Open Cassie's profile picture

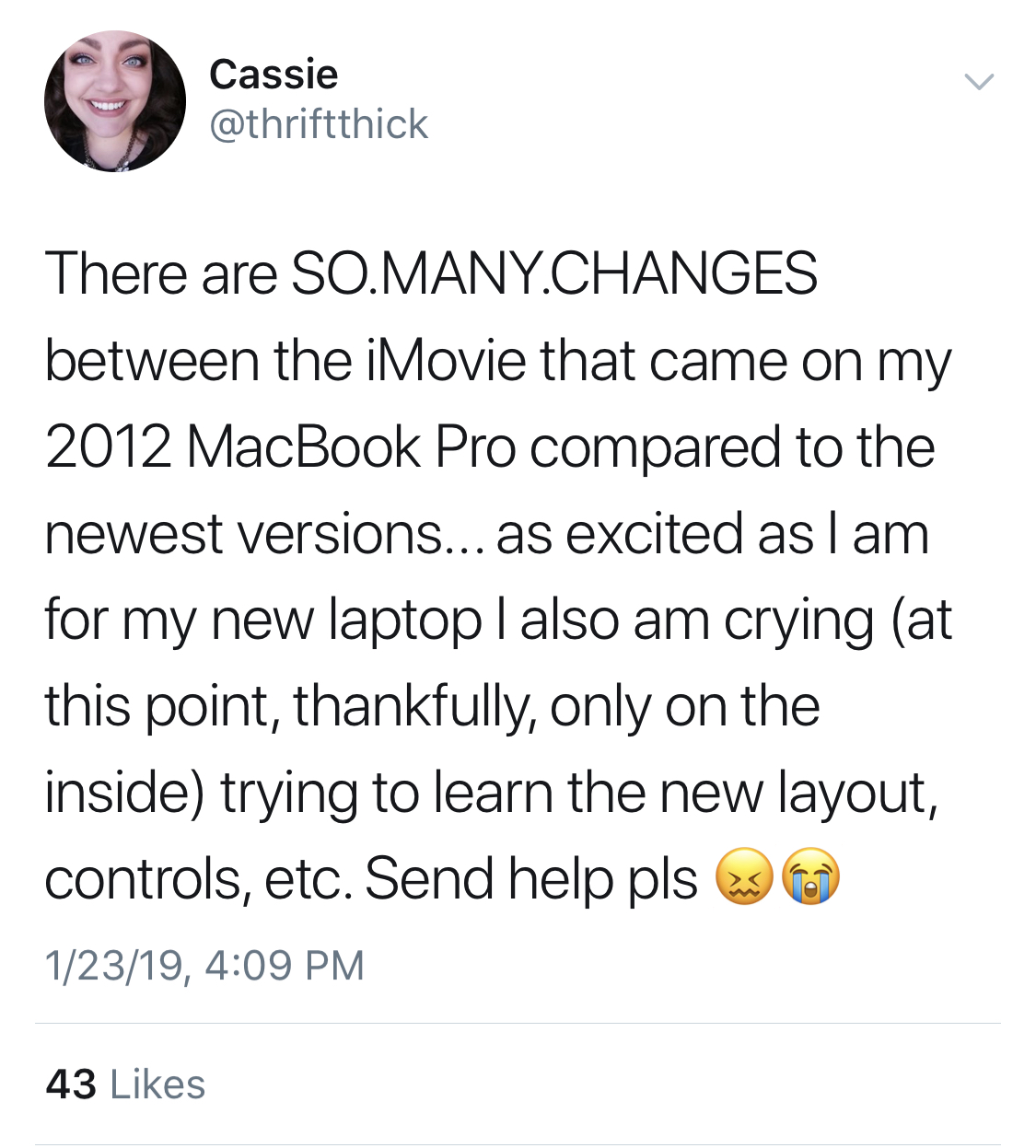click(115, 101)
